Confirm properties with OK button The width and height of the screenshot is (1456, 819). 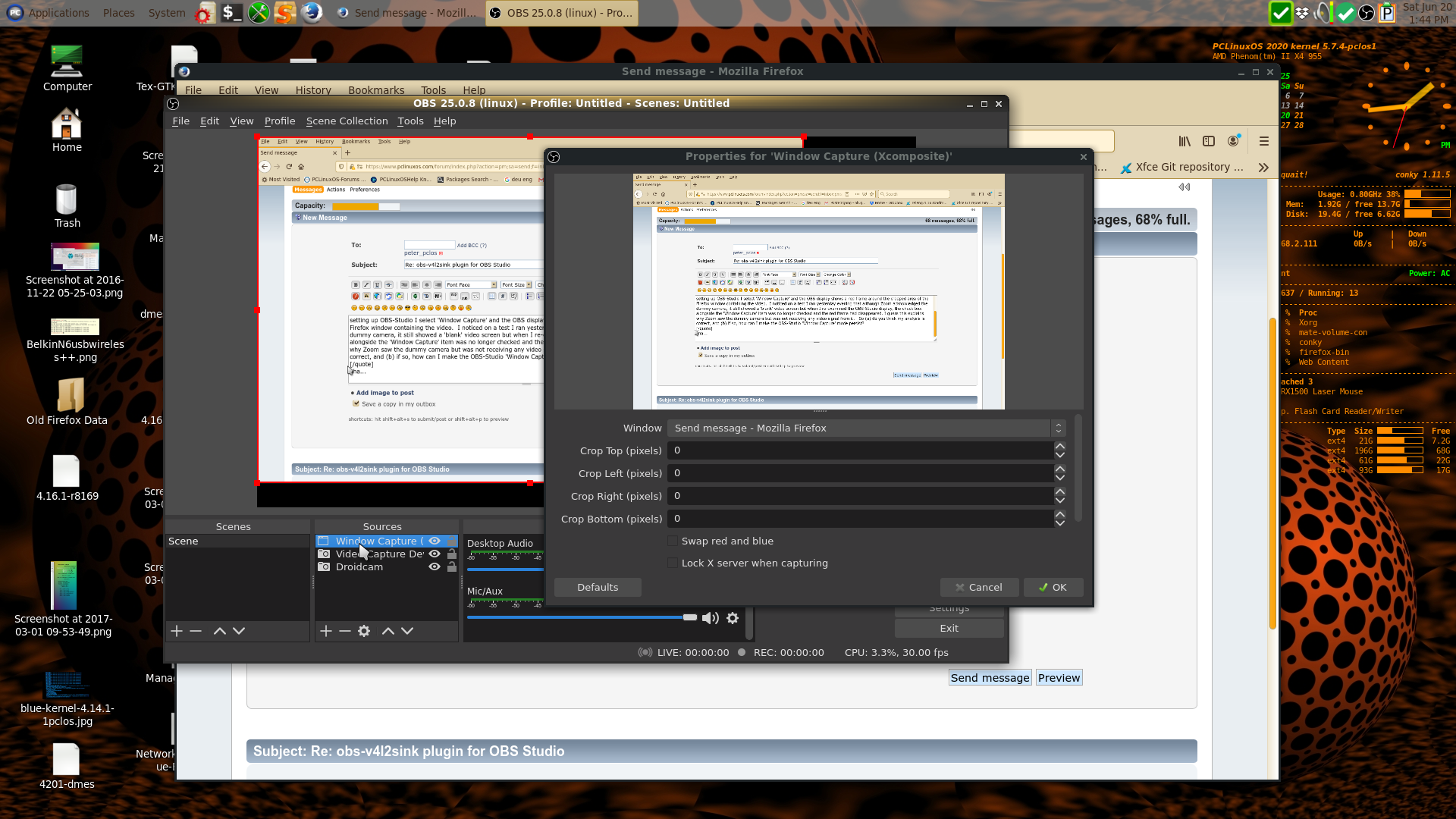1053,587
